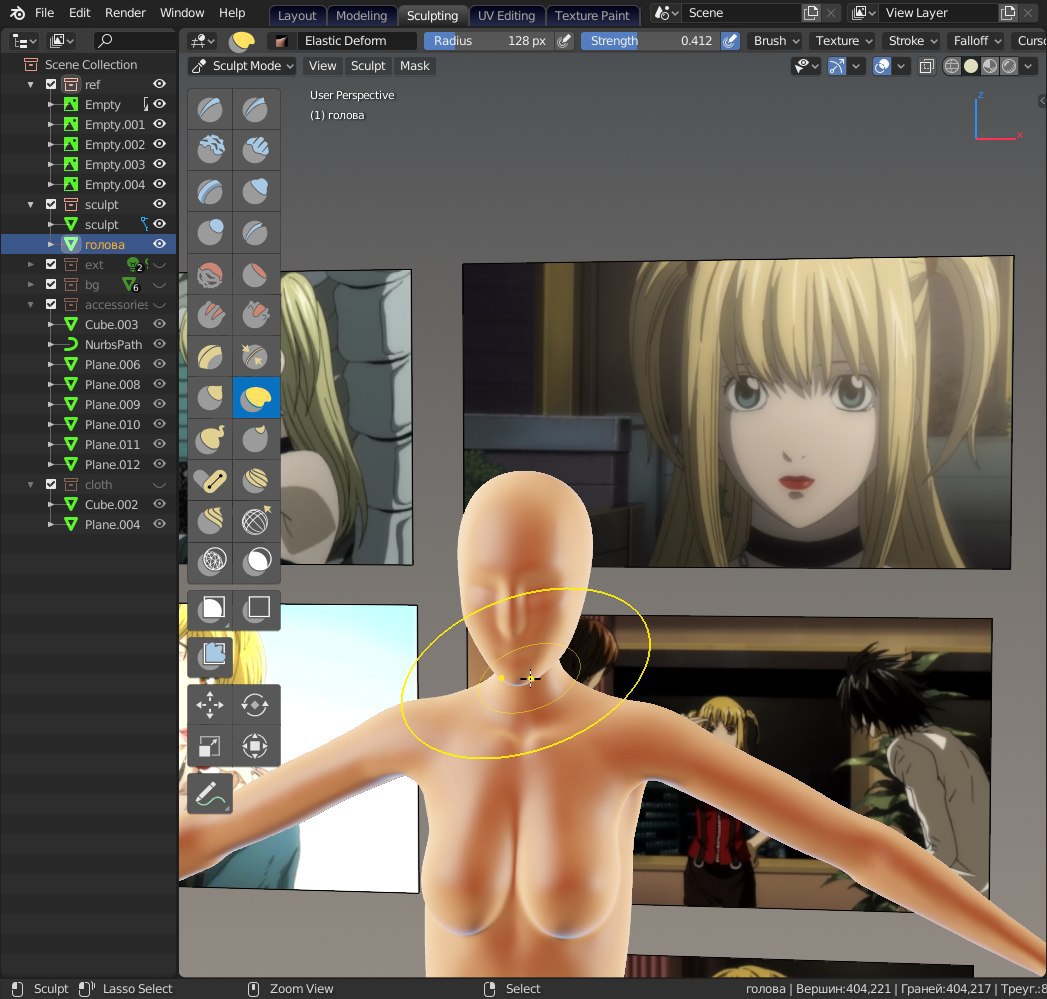The image size is (1047, 999).
Task: Select the Snake Hook brush
Action: (210, 439)
